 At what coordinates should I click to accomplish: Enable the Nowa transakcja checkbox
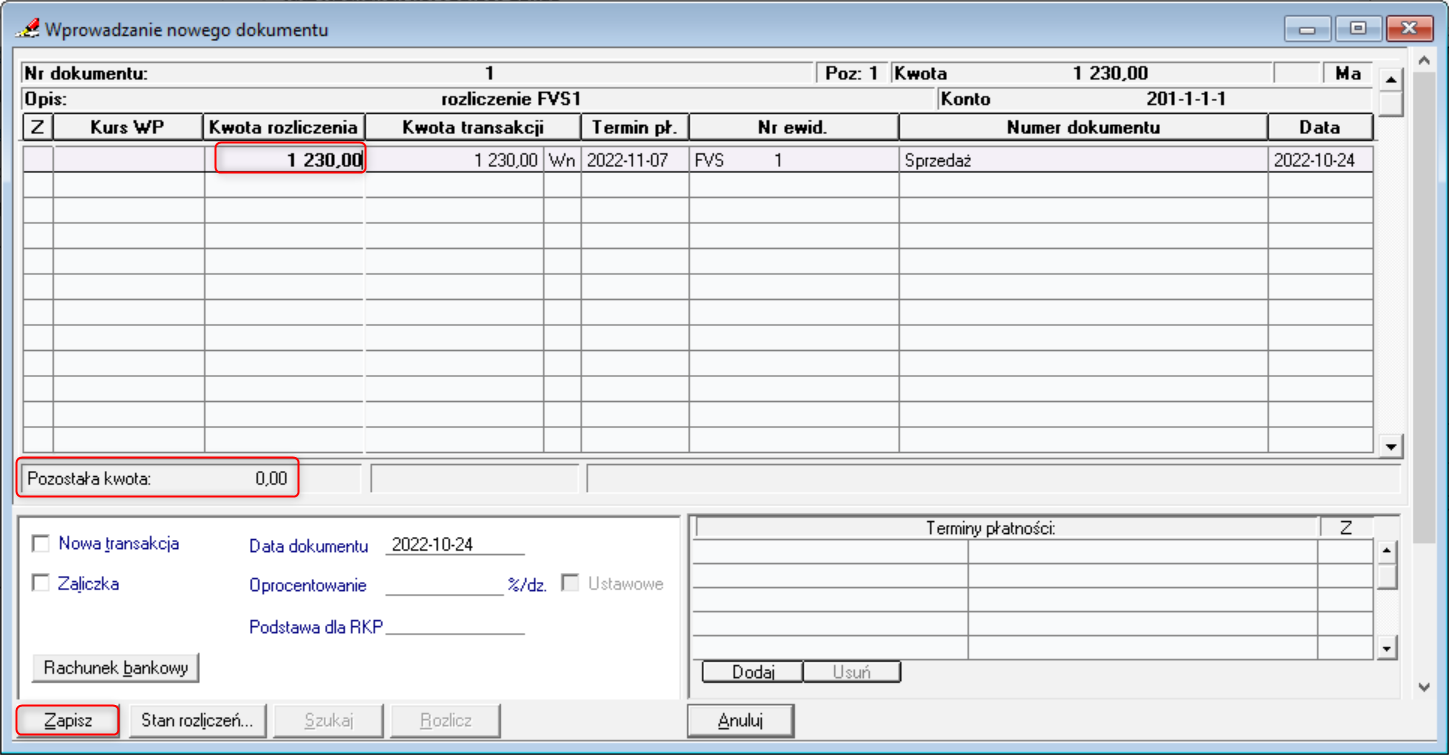click(x=41, y=544)
